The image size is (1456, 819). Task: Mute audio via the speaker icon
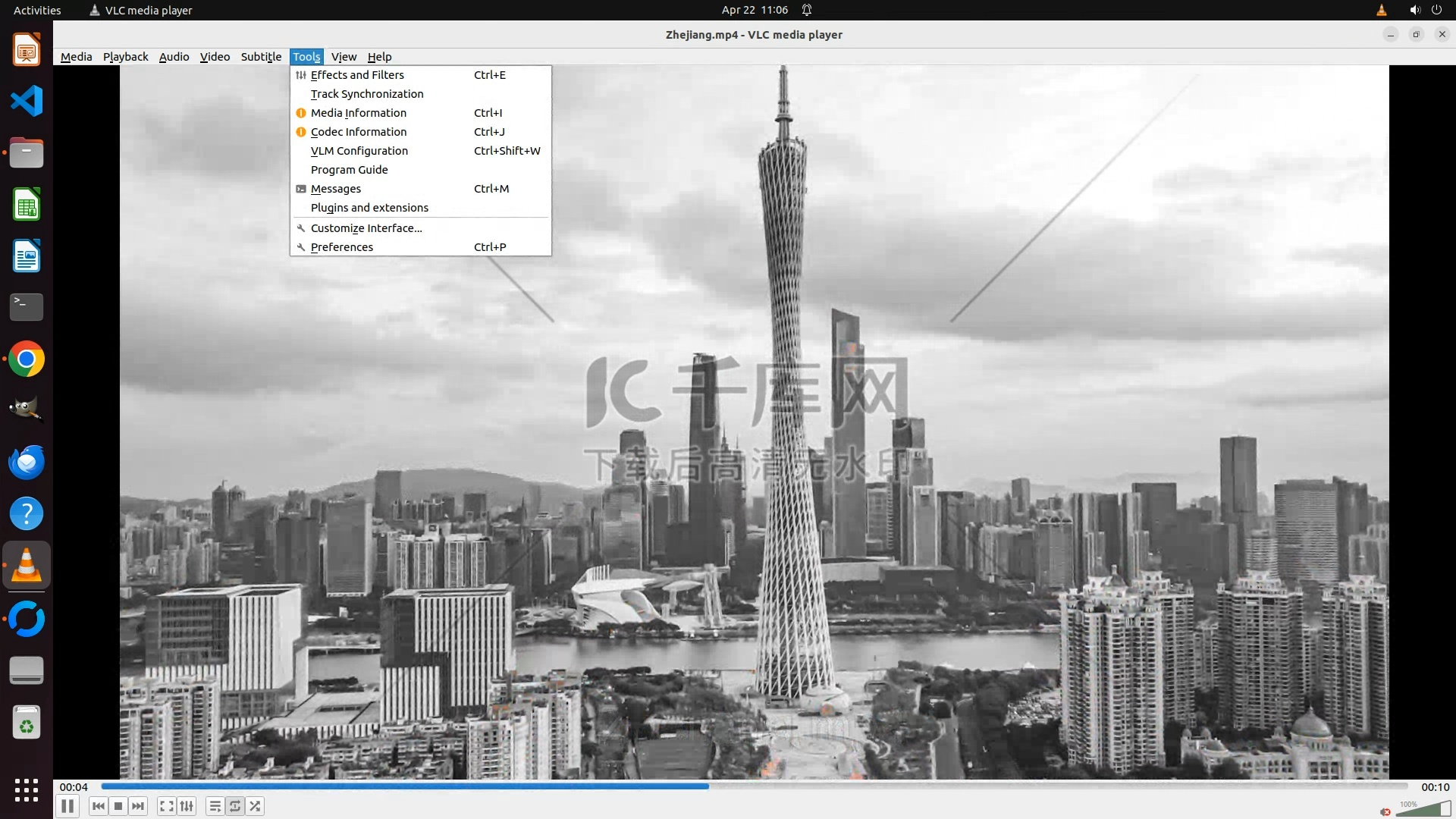pos(1385,811)
